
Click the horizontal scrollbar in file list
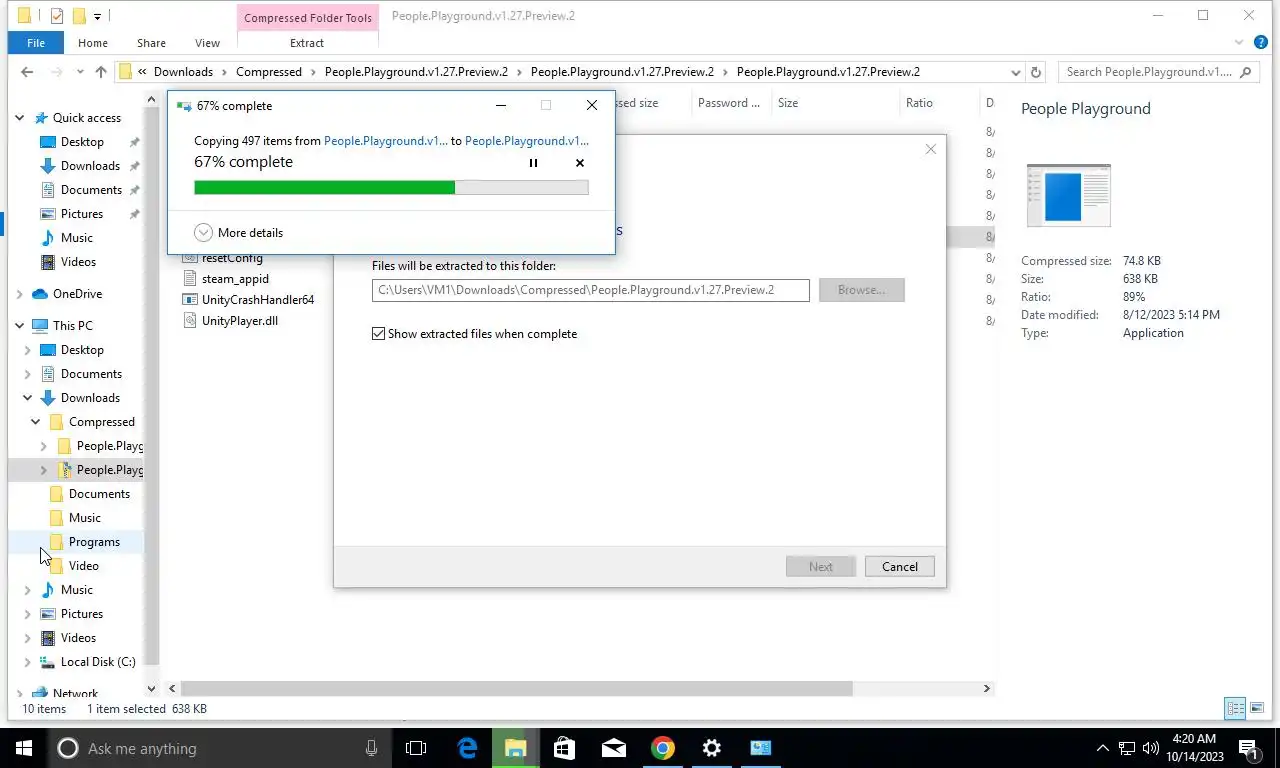pyautogui.click(x=516, y=689)
